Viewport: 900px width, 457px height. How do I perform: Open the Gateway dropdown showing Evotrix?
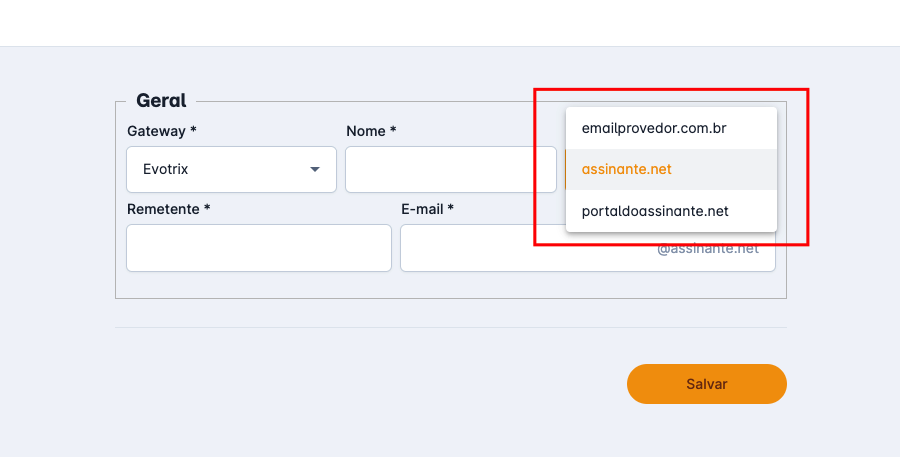pyautogui.click(x=231, y=170)
